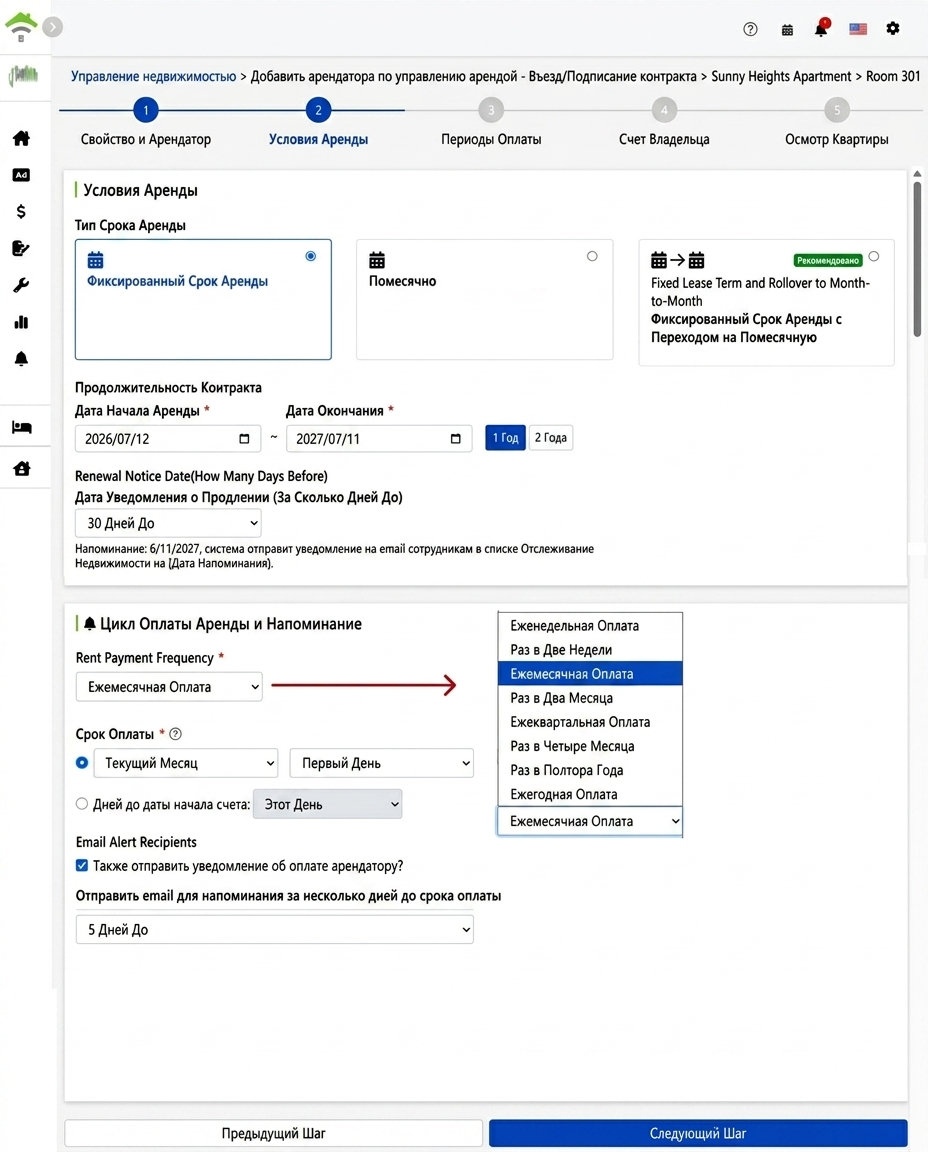Viewport: 928px width, 1152px height.
Task: Select Дней до даты начала счета radio
Action: [x=82, y=804]
